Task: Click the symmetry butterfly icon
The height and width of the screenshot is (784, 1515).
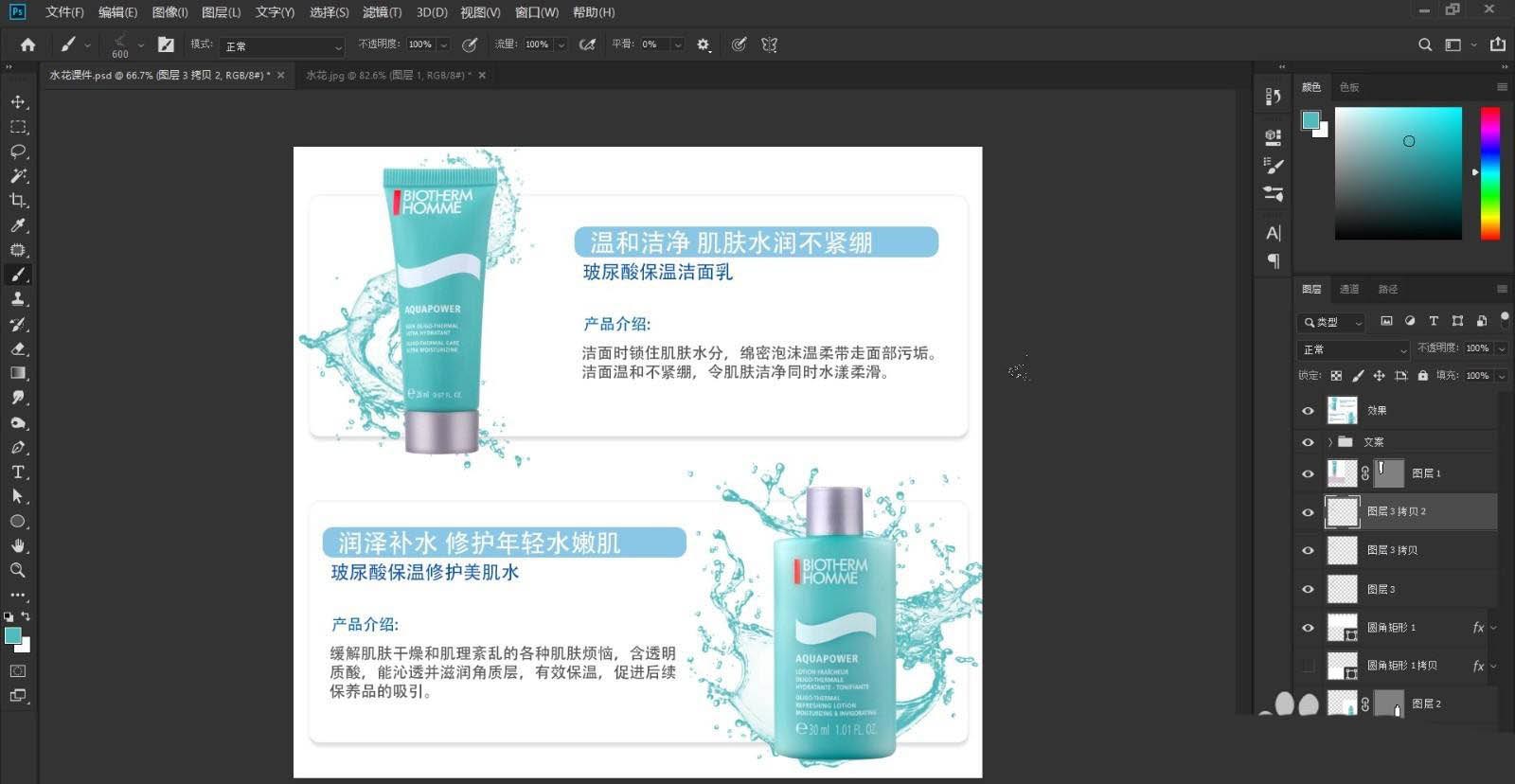Action: point(769,45)
